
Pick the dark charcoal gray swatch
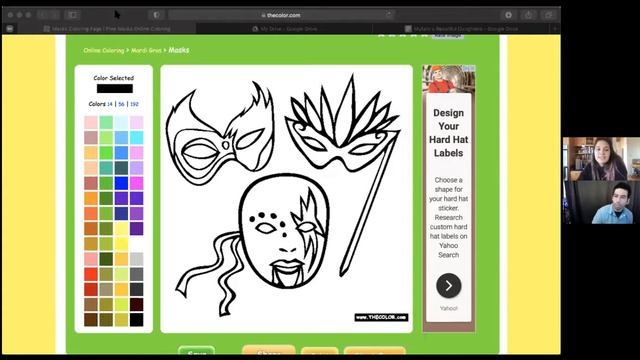[136, 289]
